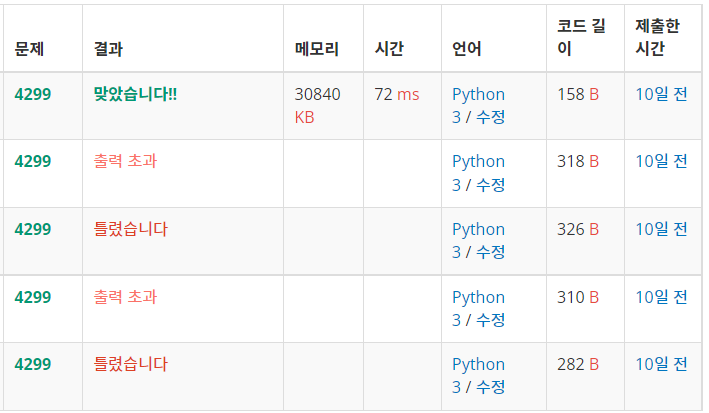Click the 282 B code length value
The width and height of the screenshot is (709, 413).
click(578, 364)
